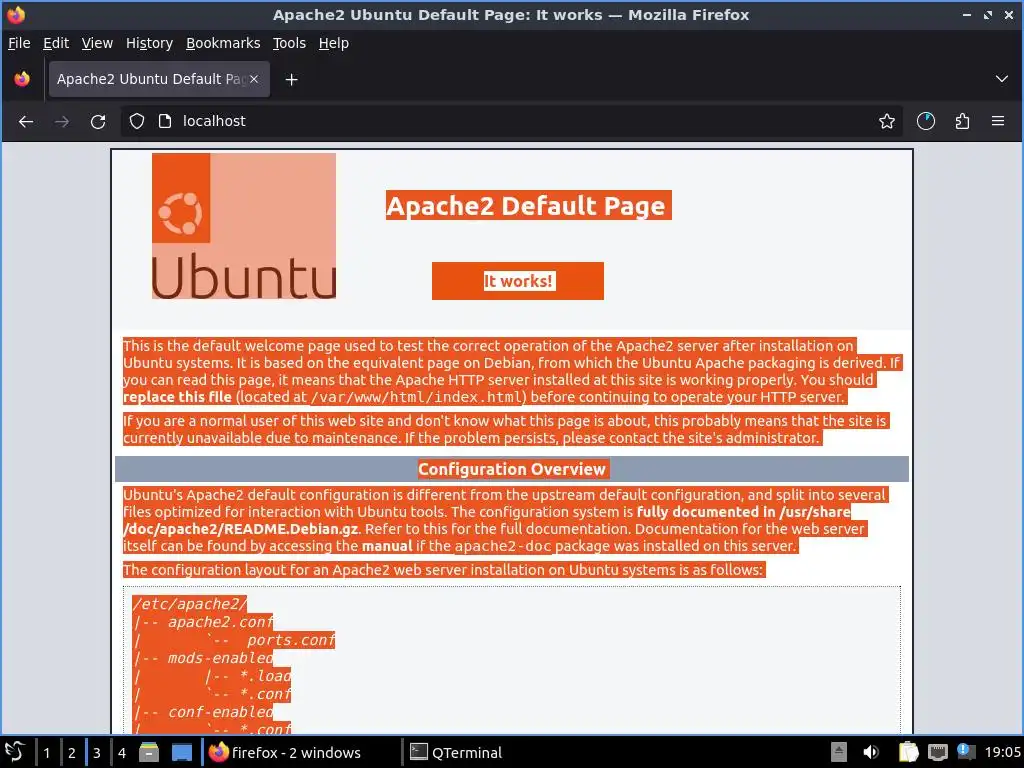
Task: Open the Firefox extensions puzzle icon
Action: click(962, 121)
